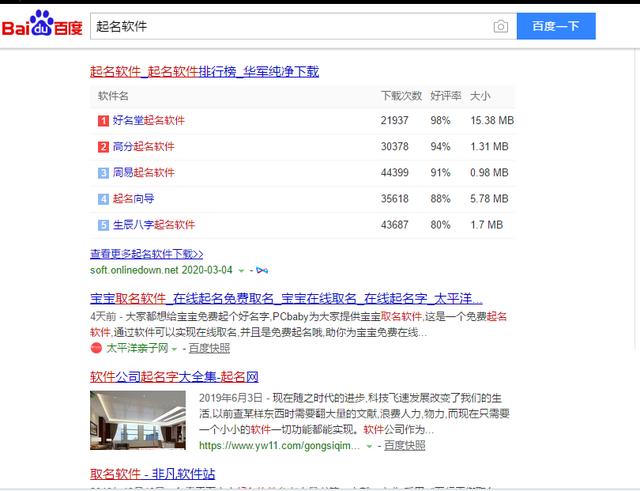The width and height of the screenshot is (640, 491).
Task: Open 生辰八字起名软件 link
Action: click(x=154, y=225)
